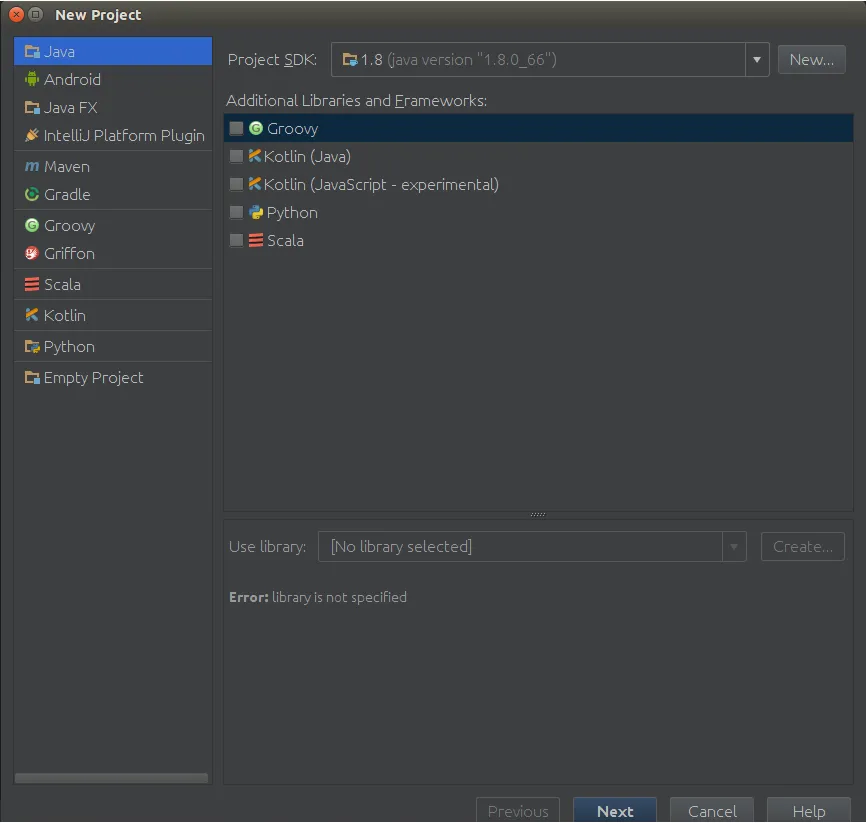Image resolution: width=866 pixels, height=823 pixels.
Task: Click the New... SDK button
Action: [x=811, y=60]
